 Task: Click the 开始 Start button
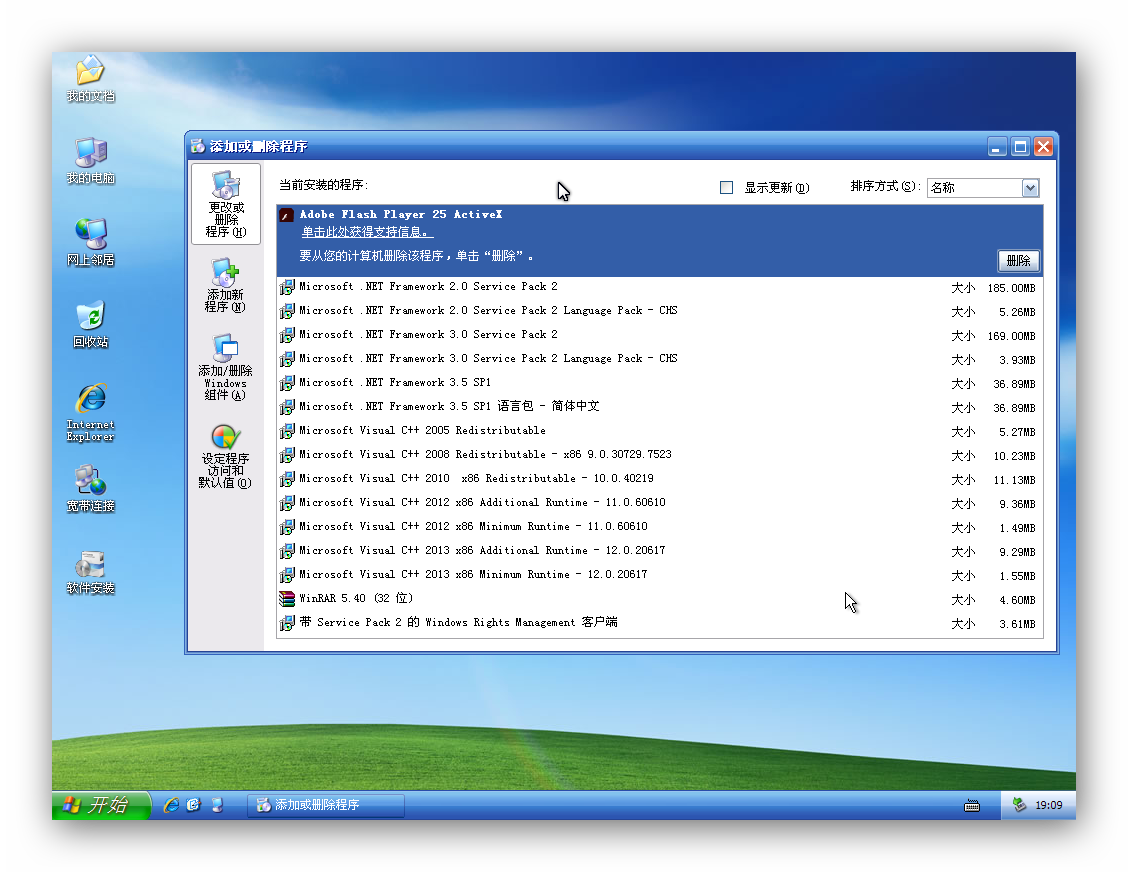point(101,805)
